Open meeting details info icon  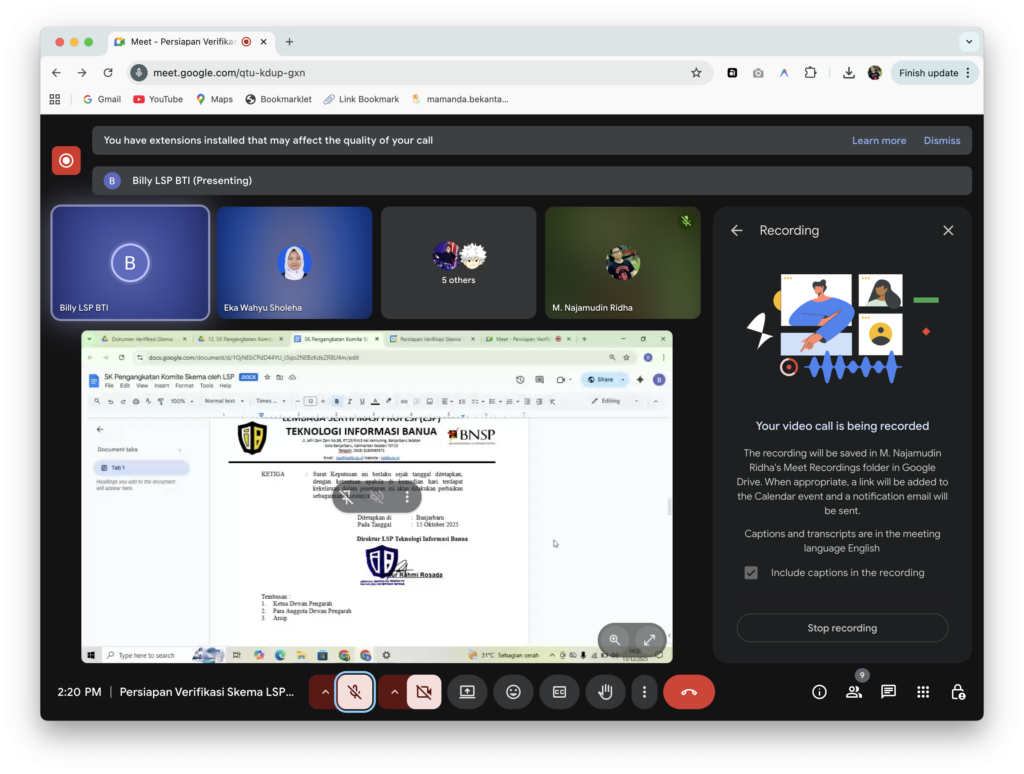pyautogui.click(x=819, y=691)
